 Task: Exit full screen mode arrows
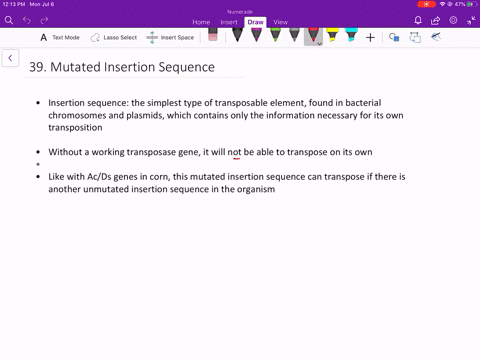coord(471,20)
